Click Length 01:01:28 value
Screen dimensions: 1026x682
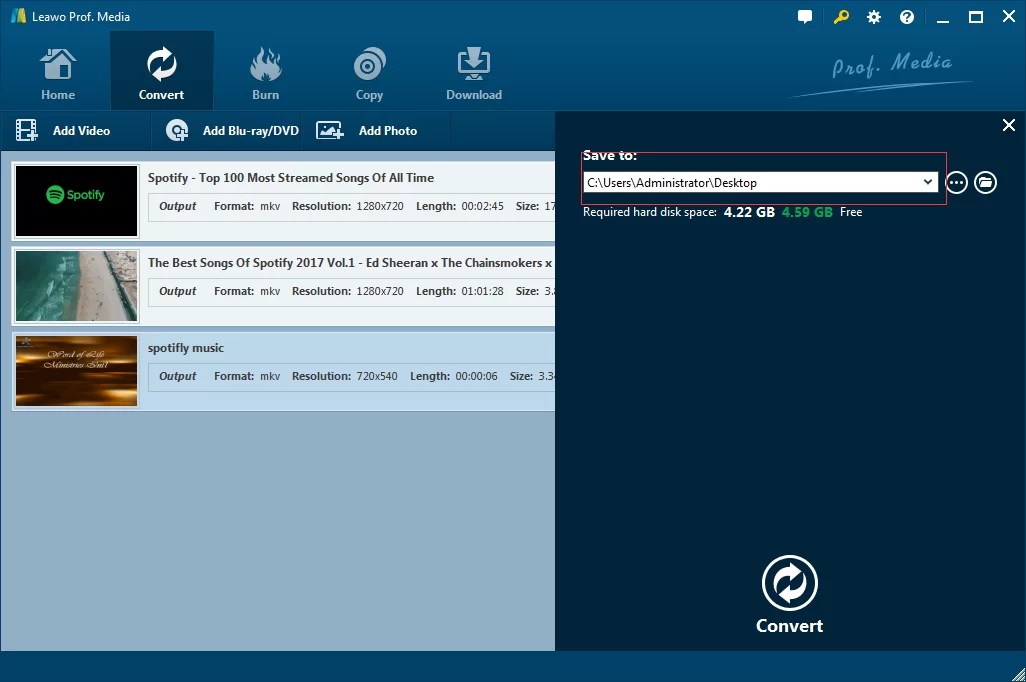coord(482,291)
